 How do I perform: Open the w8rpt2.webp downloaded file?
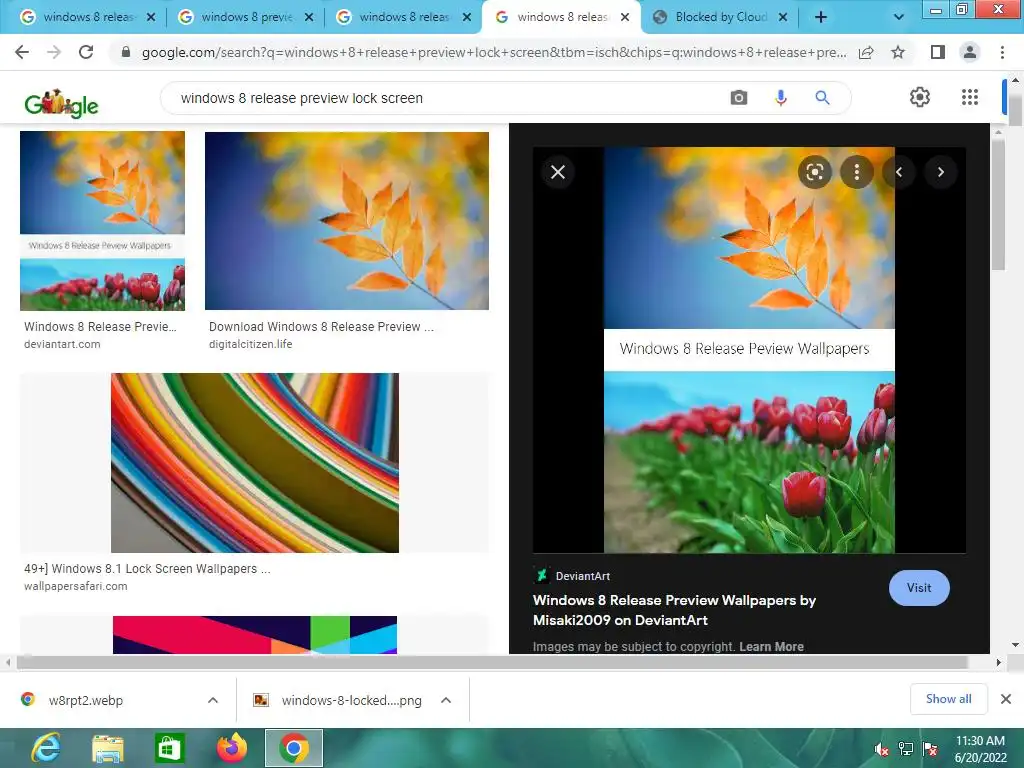(x=85, y=700)
